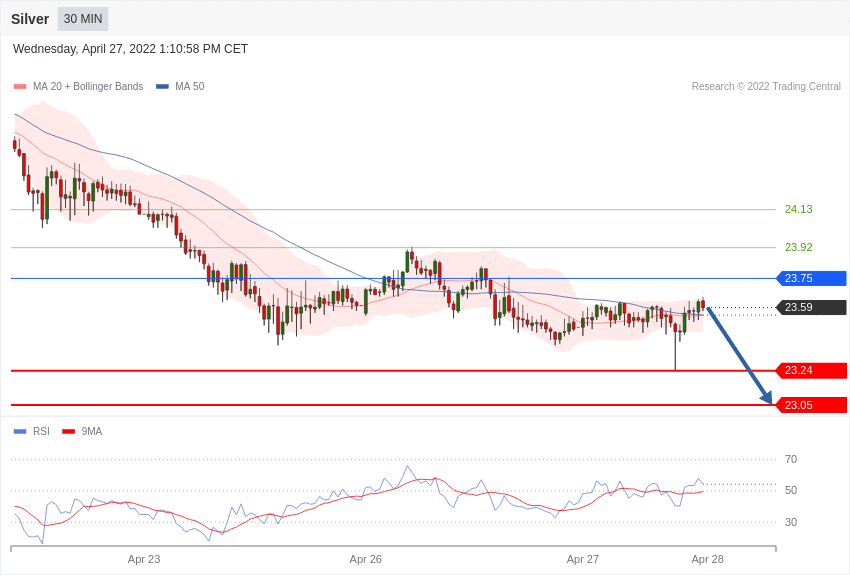850x576 pixels.
Task: Click the Apr 28 date axis label
Action: 707,559
